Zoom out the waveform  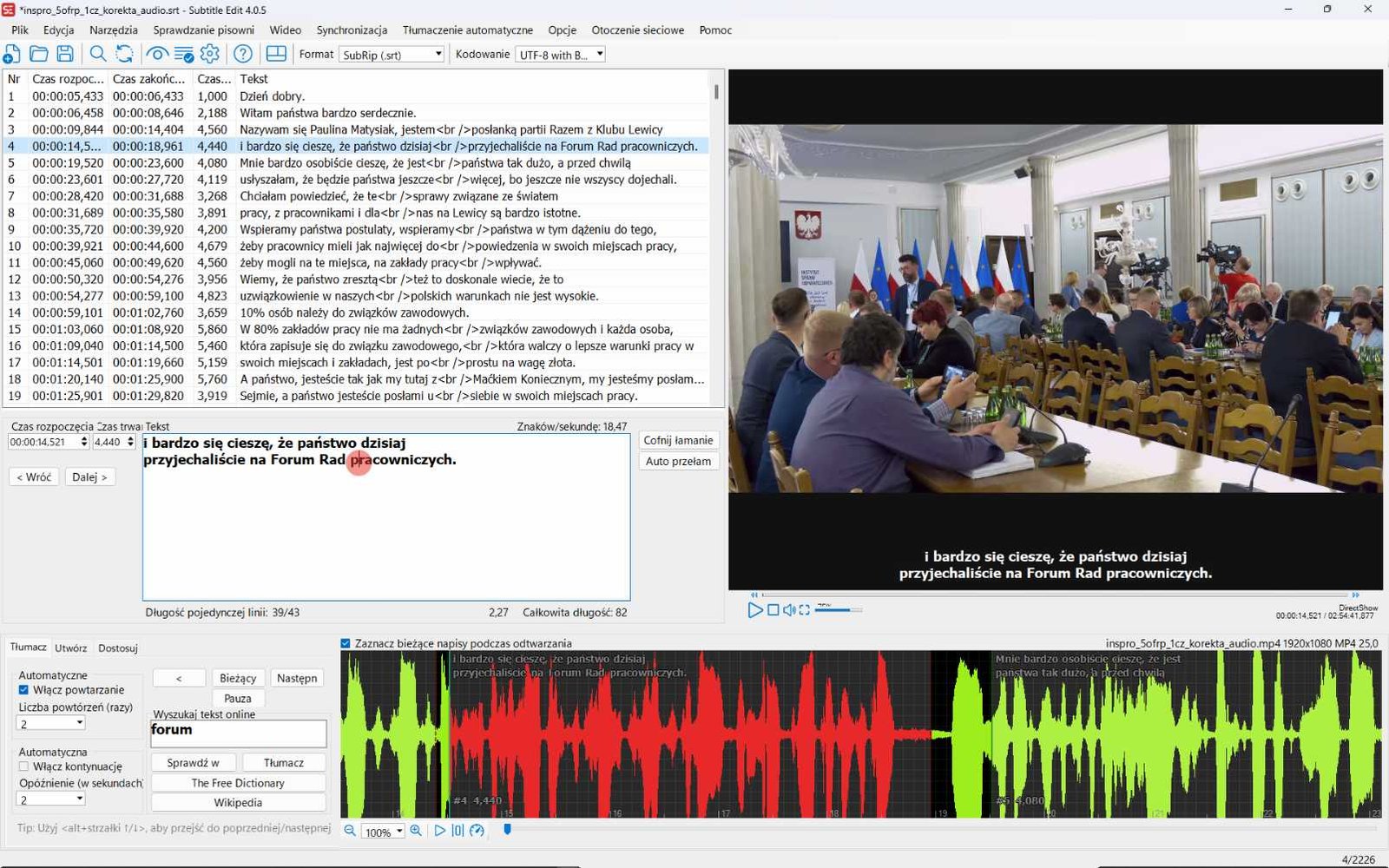pyautogui.click(x=350, y=831)
